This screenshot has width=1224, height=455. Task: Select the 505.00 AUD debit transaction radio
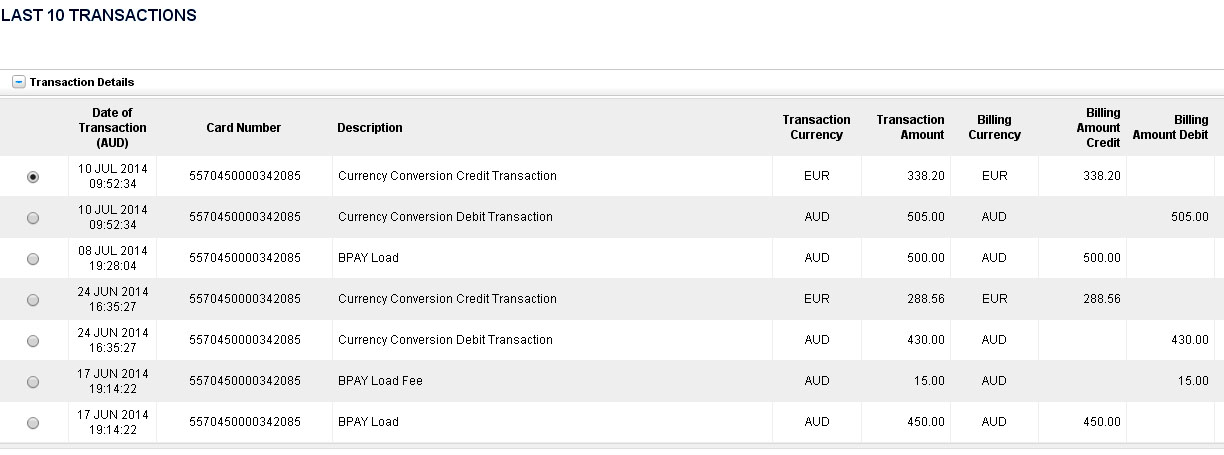coord(33,217)
